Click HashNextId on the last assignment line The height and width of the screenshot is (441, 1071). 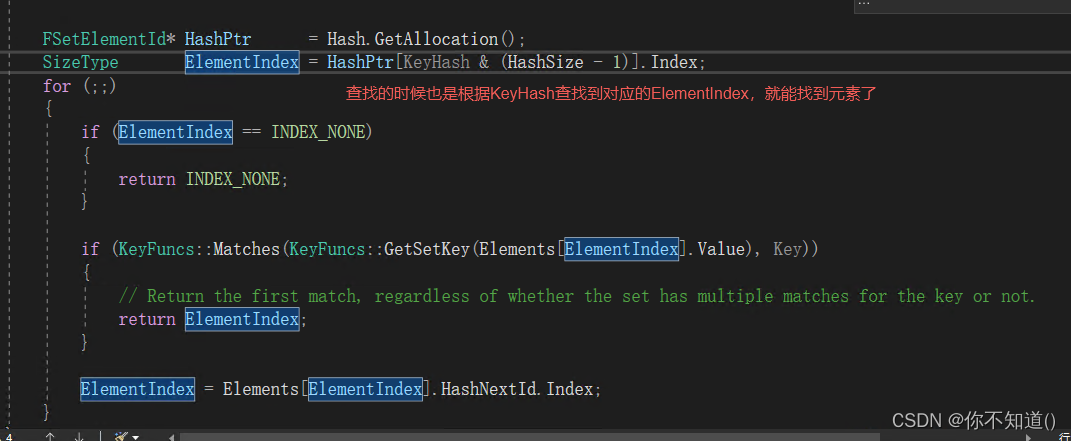(x=488, y=389)
